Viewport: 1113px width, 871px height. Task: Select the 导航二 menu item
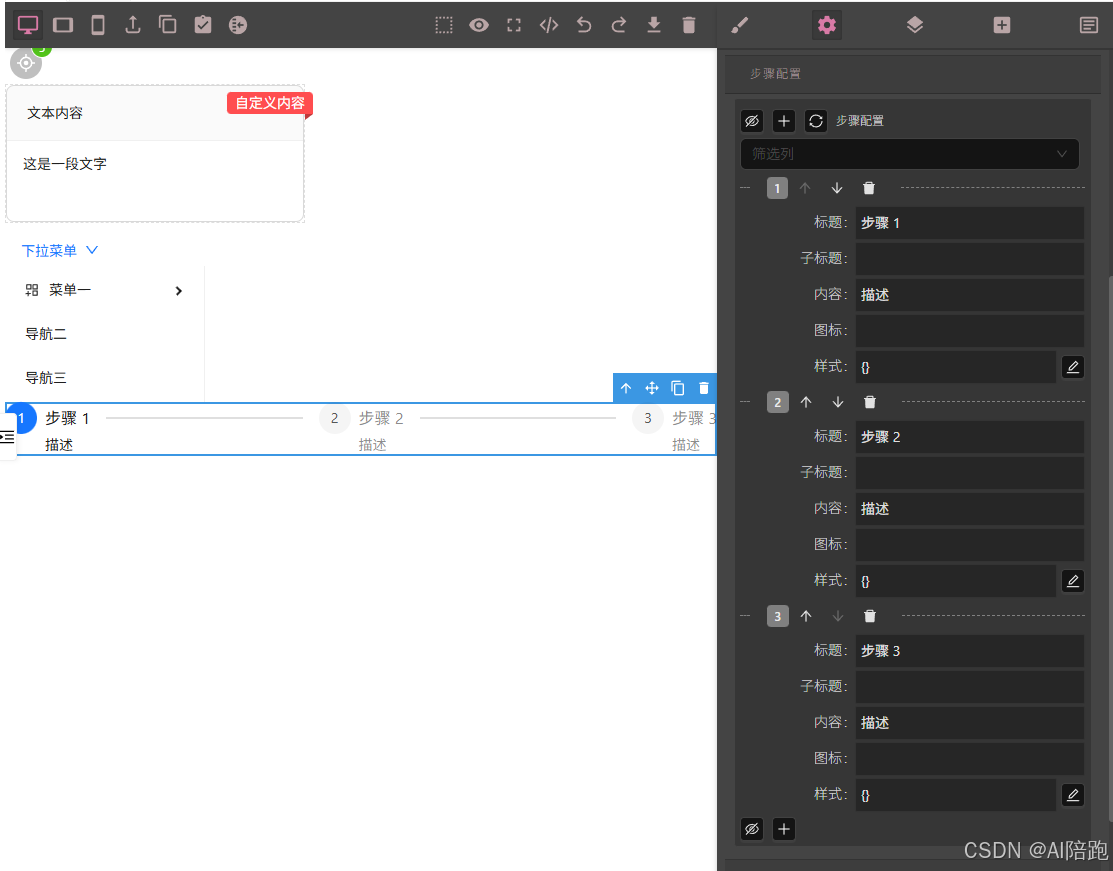(x=46, y=334)
